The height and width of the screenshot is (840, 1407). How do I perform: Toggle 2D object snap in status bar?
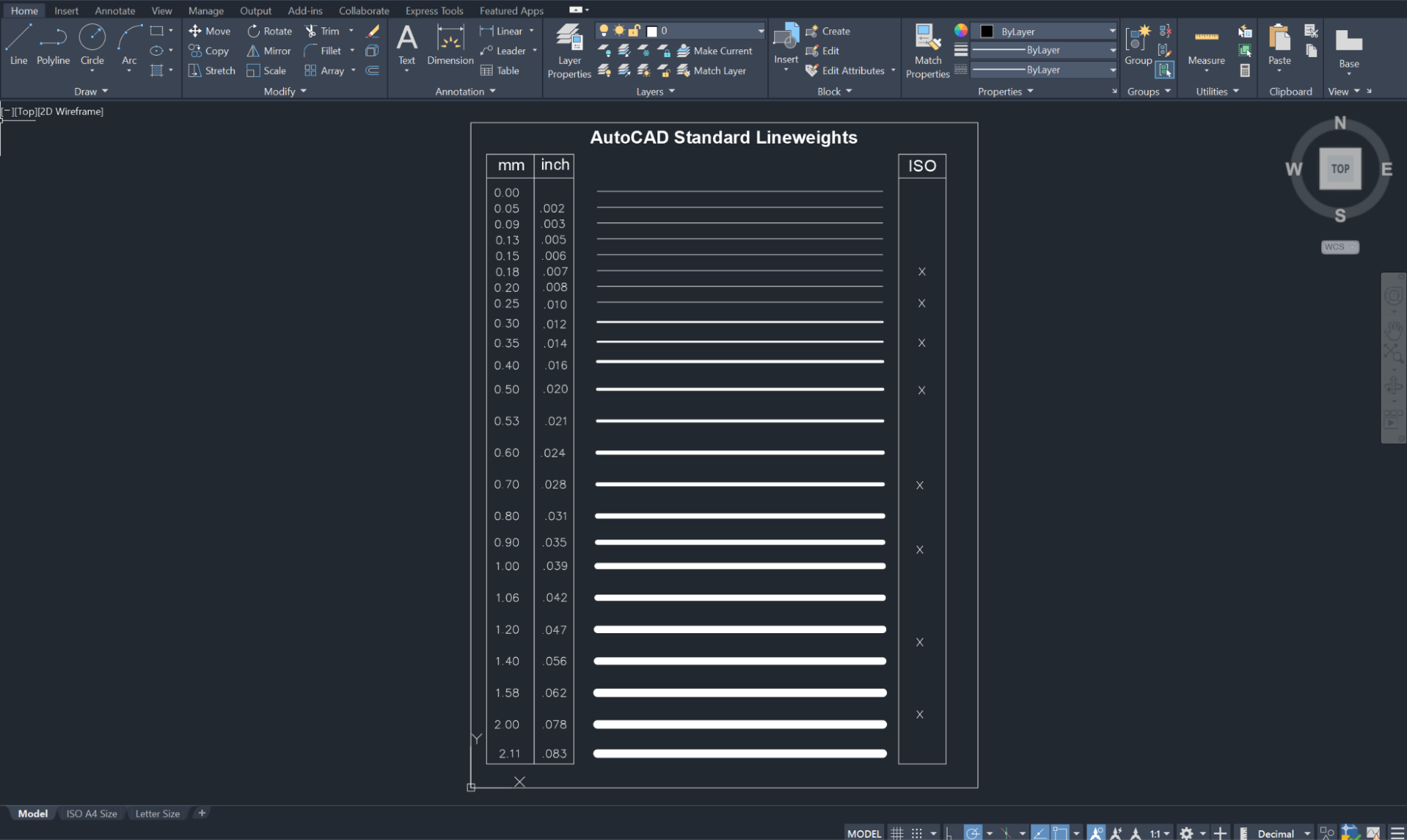pyautogui.click(x=1060, y=833)
